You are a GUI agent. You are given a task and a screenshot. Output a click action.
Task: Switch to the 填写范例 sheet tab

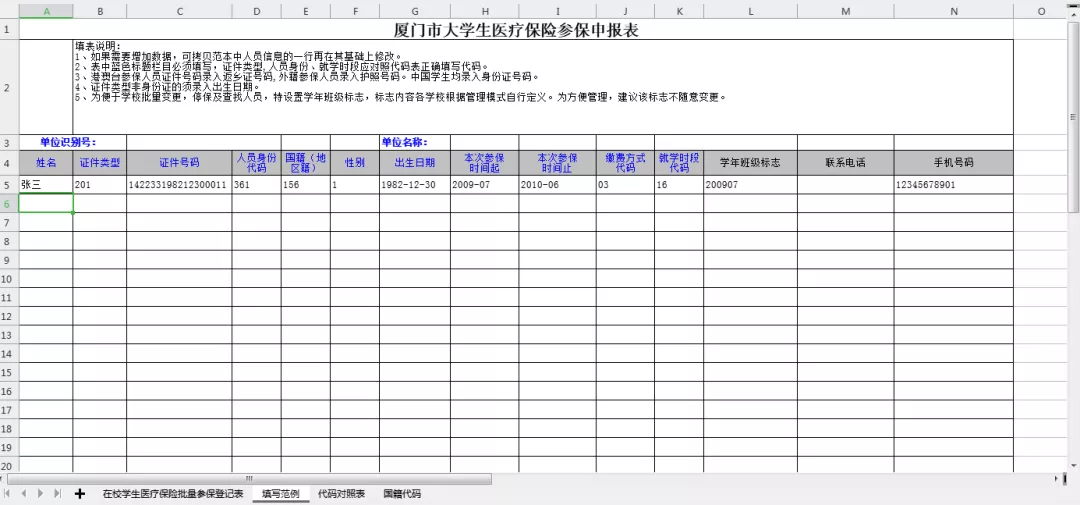click(x=281, y=494)
